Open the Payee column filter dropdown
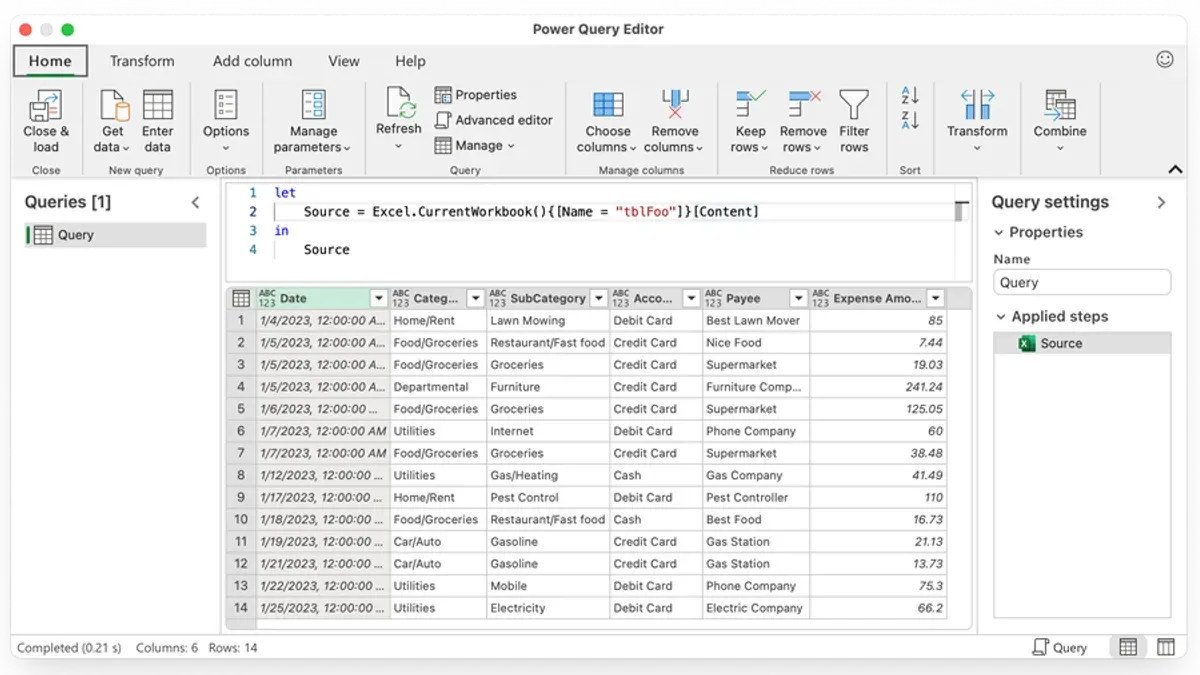Screen dimensions: 1200x675 click(798, 298)
